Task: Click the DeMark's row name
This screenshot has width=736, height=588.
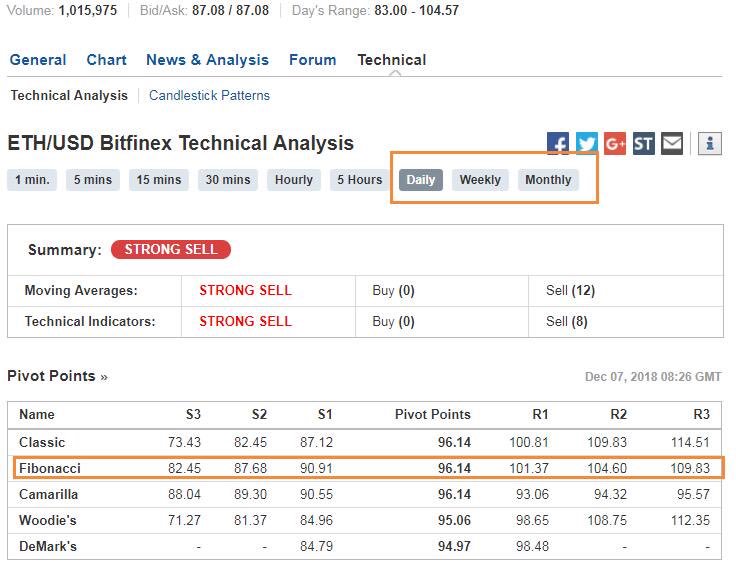Action: coord(47,546)
